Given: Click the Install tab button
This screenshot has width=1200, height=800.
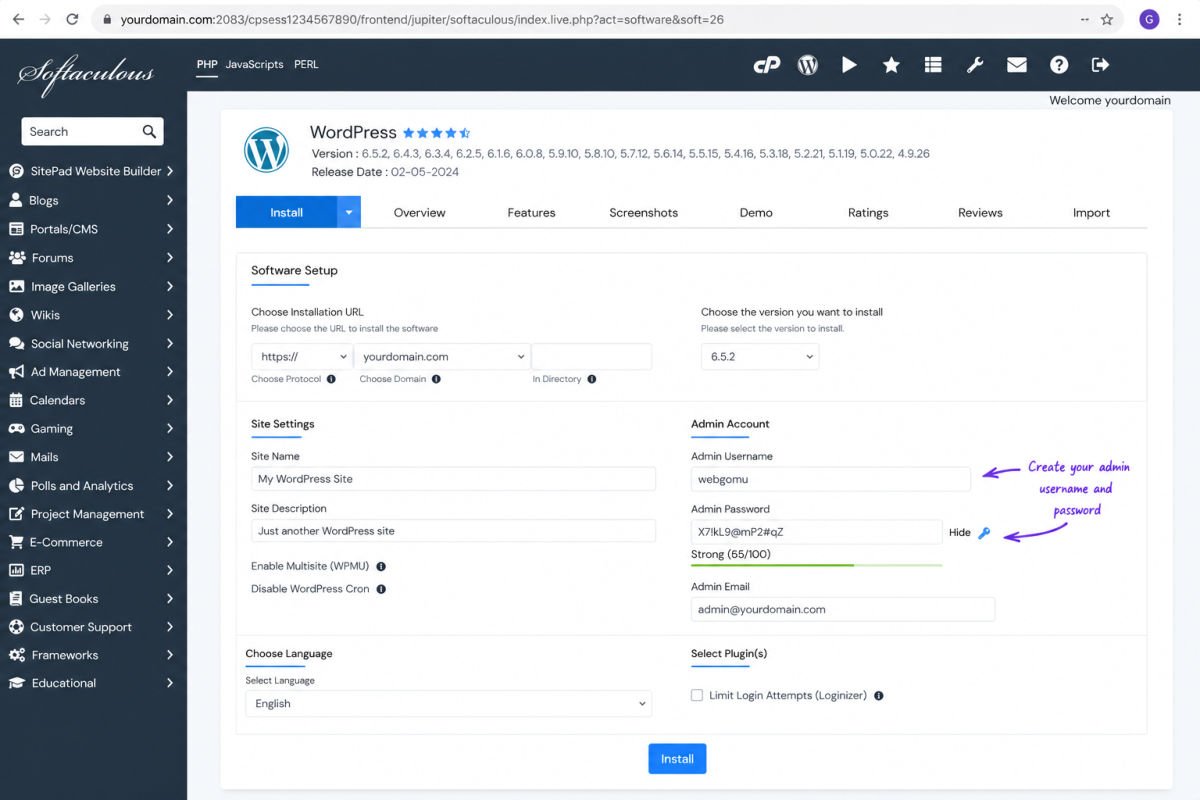Looking at the screenshot, I should (287, 212).
